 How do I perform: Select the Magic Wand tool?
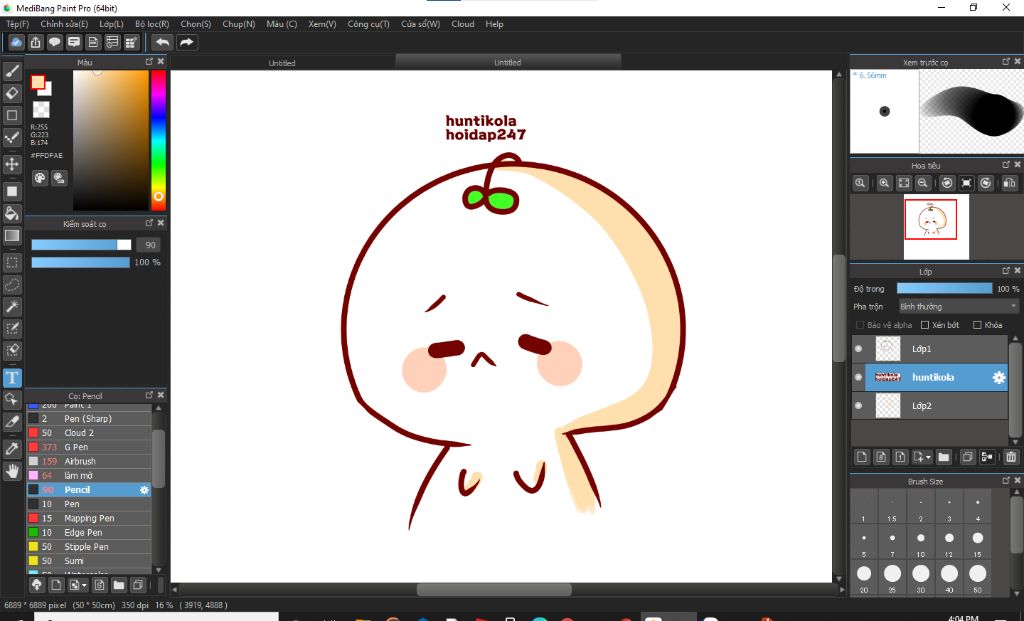coord(12,306)
